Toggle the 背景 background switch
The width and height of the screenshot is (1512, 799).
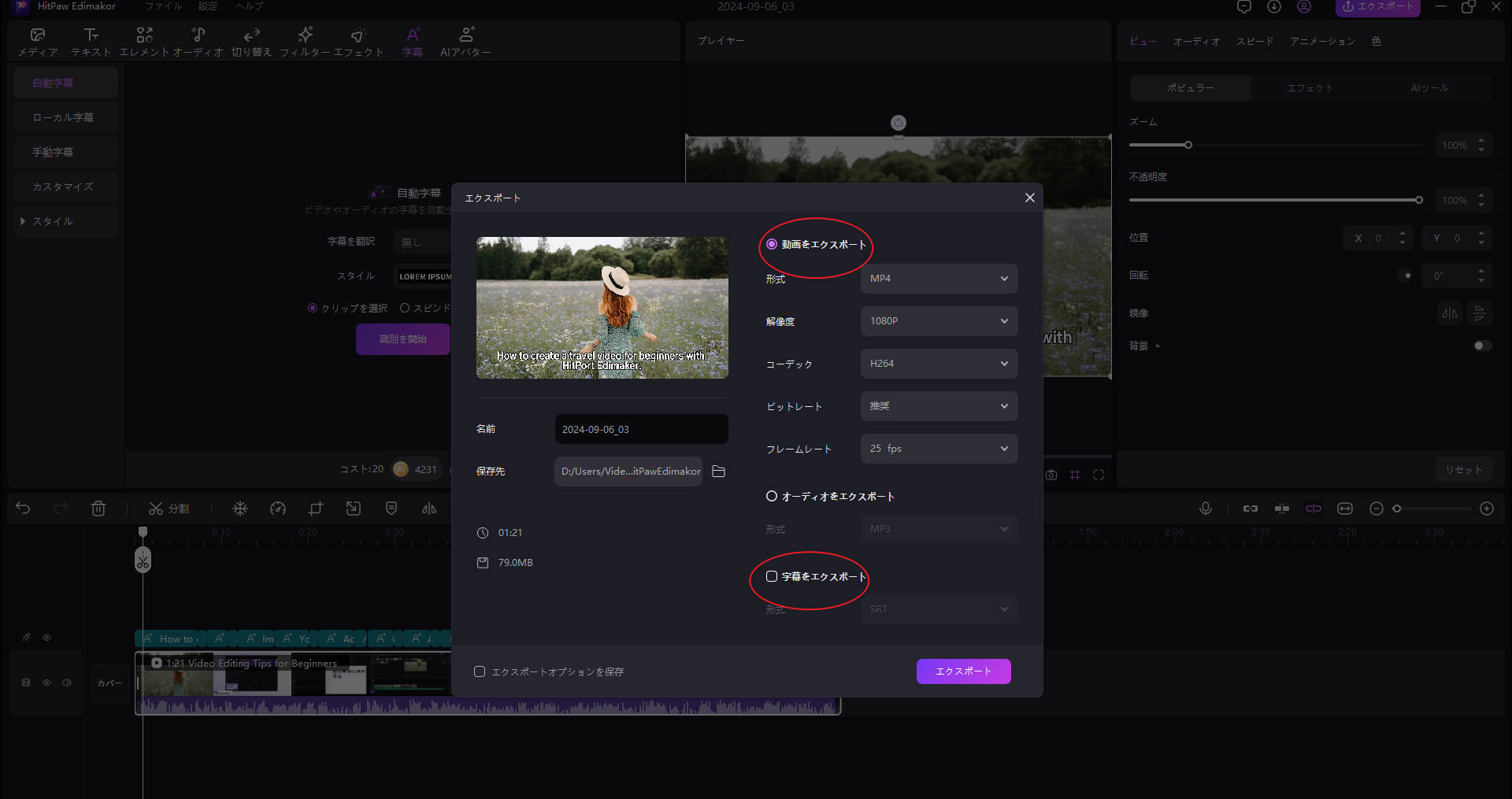point(1482,346)
